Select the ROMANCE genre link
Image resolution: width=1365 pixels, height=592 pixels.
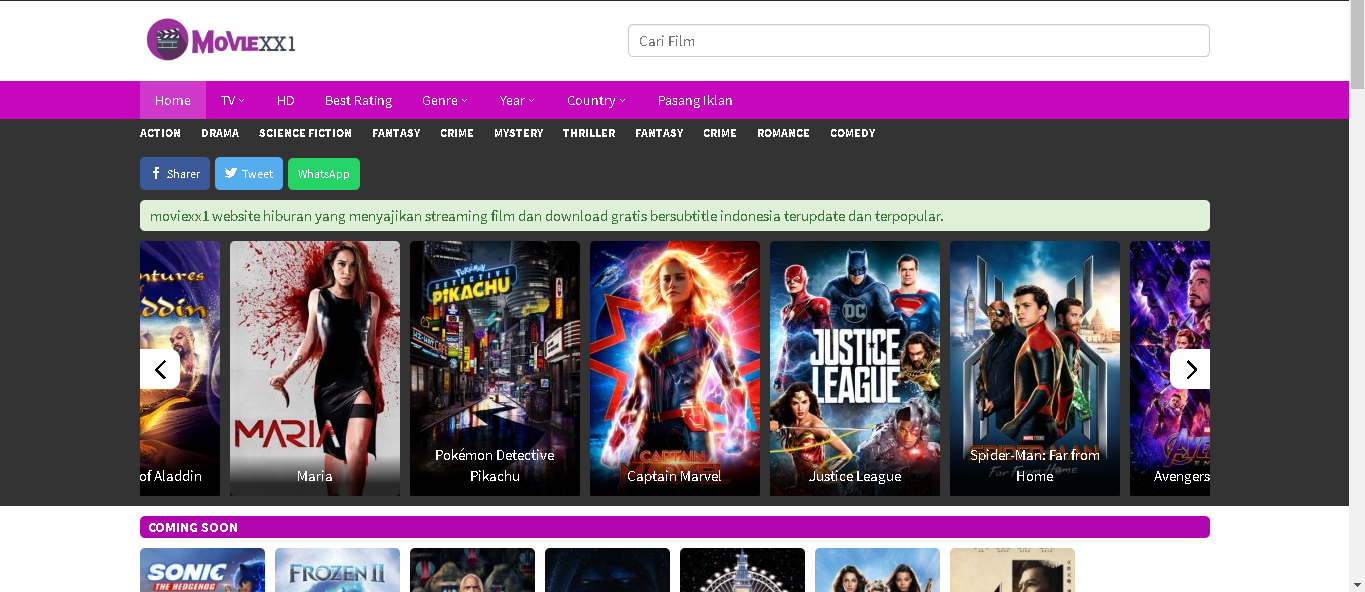pyautogui.click(x=783, y=133)
